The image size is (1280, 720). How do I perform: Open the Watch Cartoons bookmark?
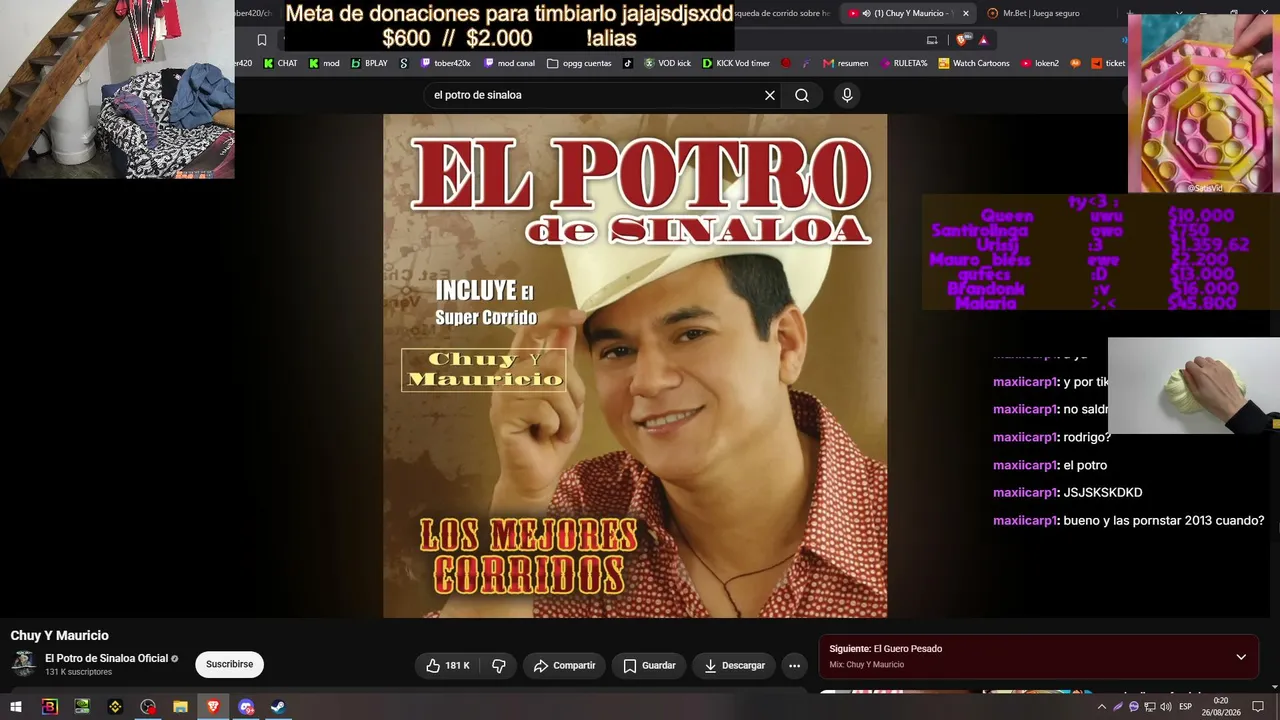tap(973, 63)
